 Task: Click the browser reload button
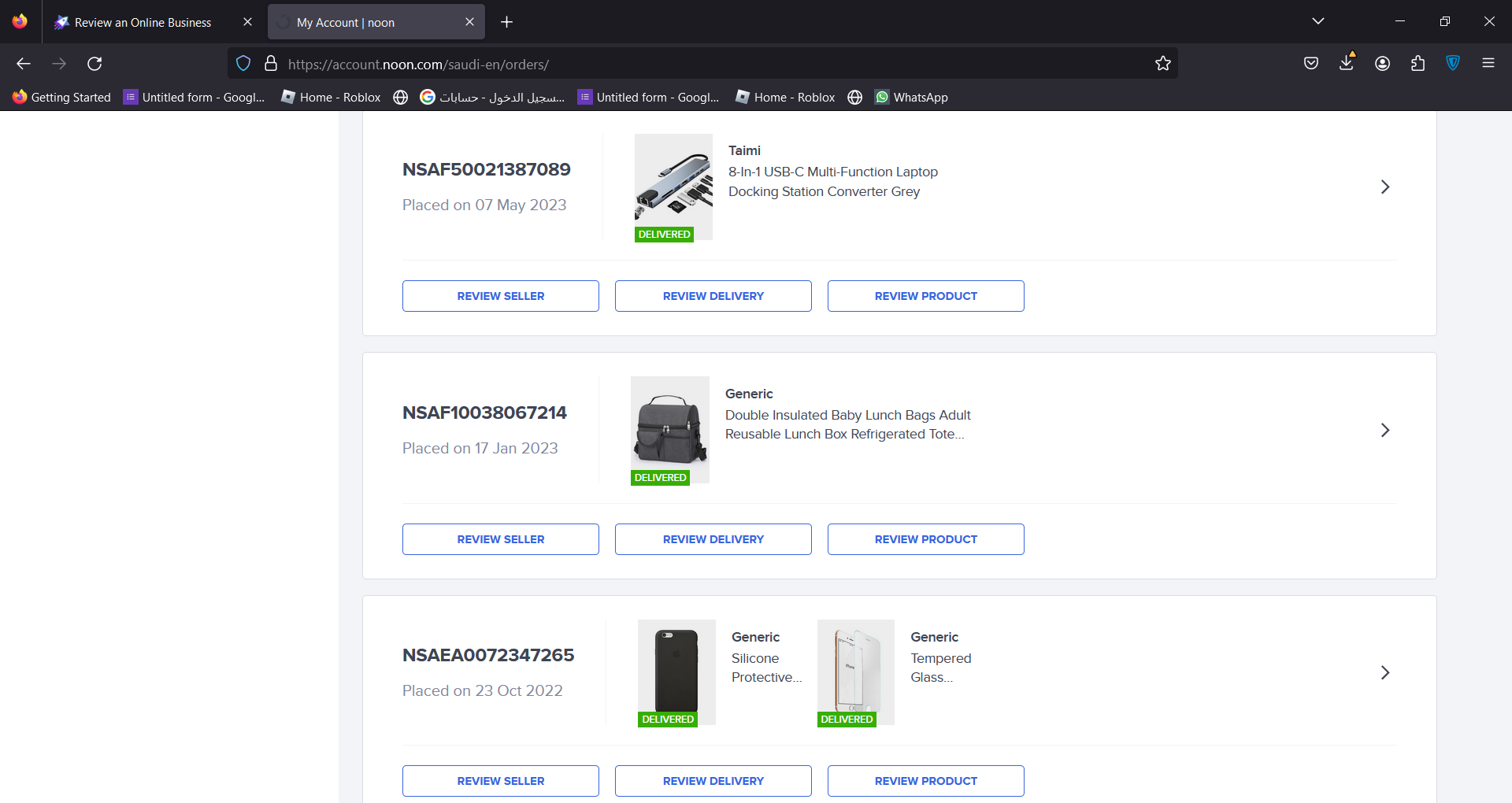click(x=94, y=64)
